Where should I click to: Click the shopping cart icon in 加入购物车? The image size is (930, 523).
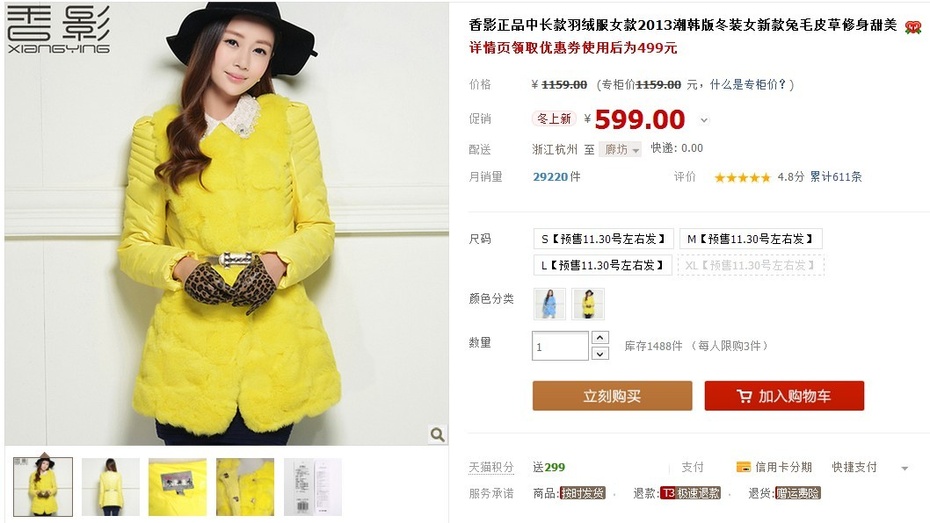744,396
